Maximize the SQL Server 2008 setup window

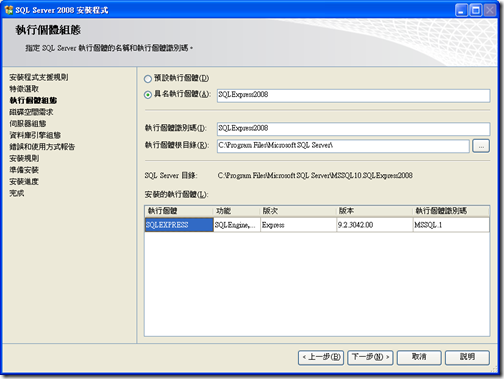(476, 10)
